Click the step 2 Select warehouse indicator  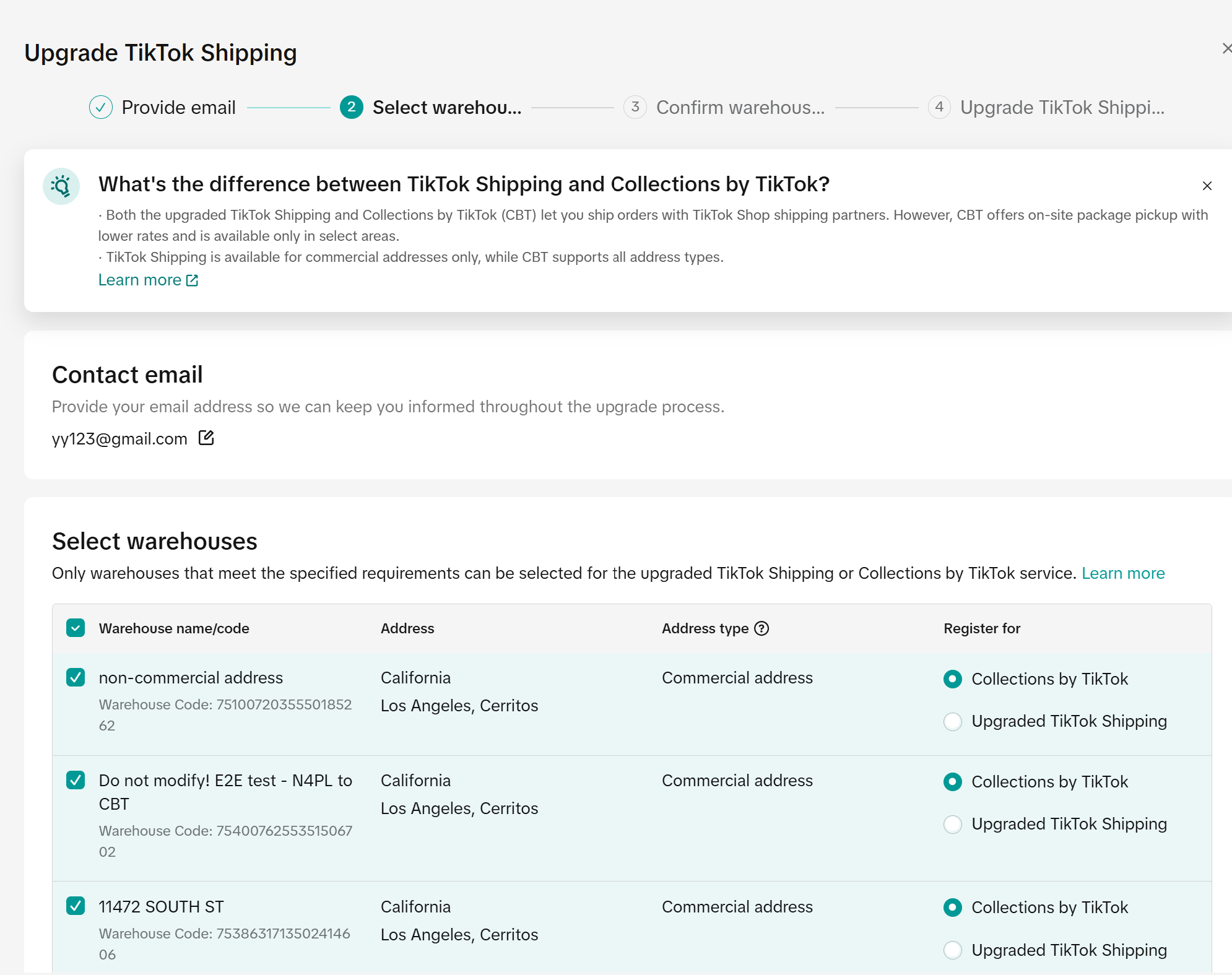point(352,107)
